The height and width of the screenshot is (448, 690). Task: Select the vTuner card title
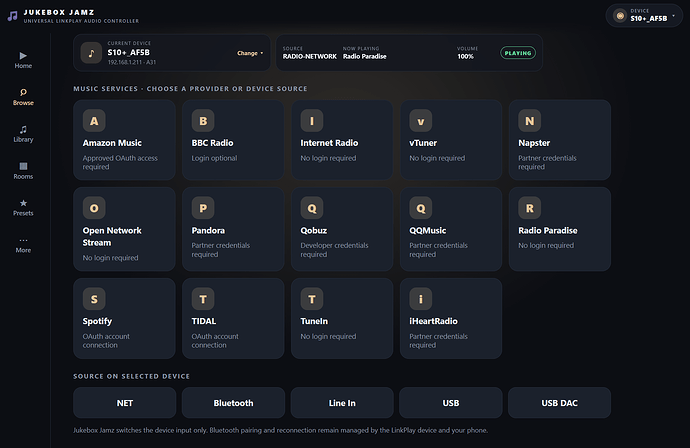pos(423,143)
